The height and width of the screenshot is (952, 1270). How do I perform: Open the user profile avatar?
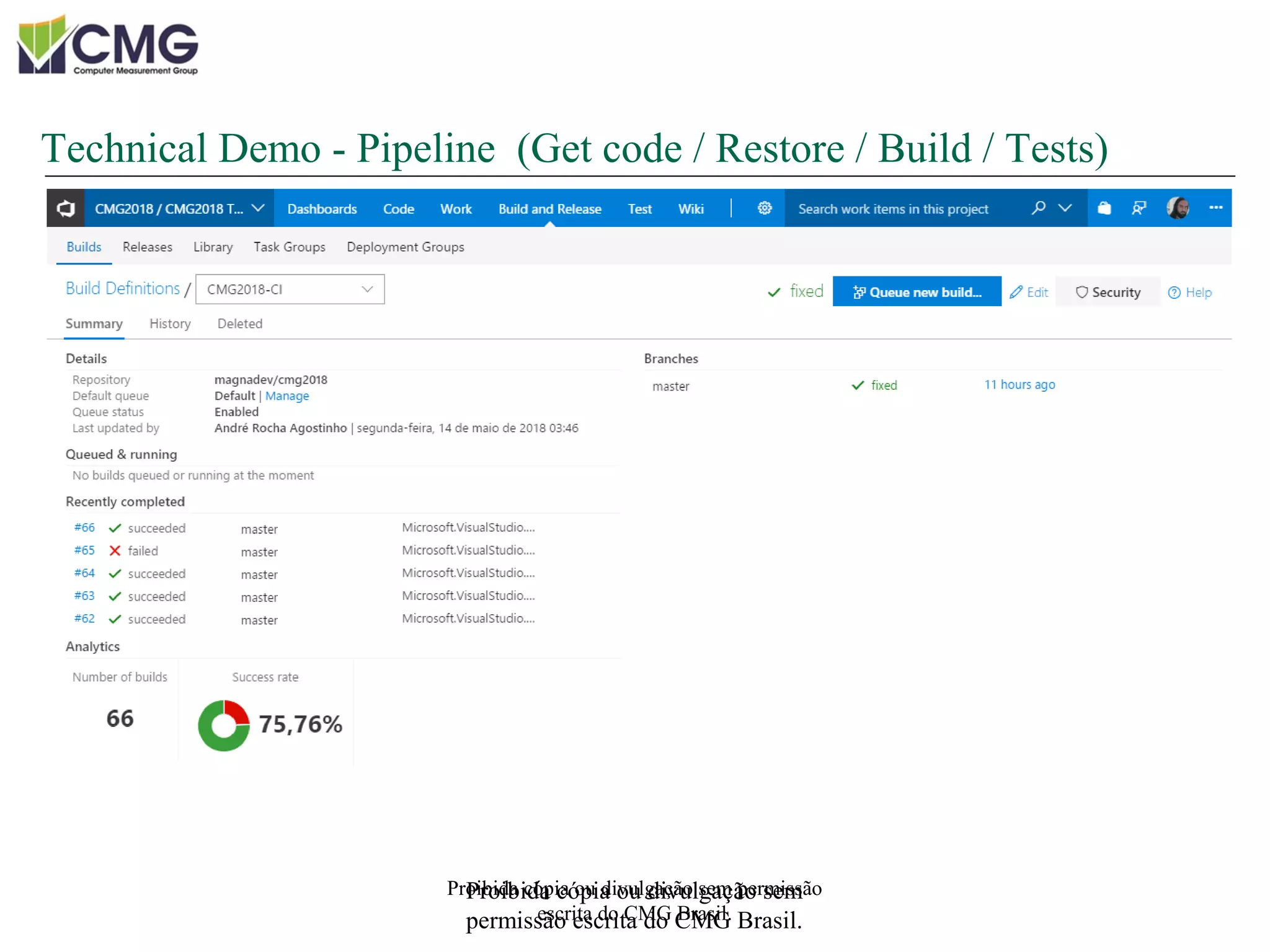point(1178,208)
